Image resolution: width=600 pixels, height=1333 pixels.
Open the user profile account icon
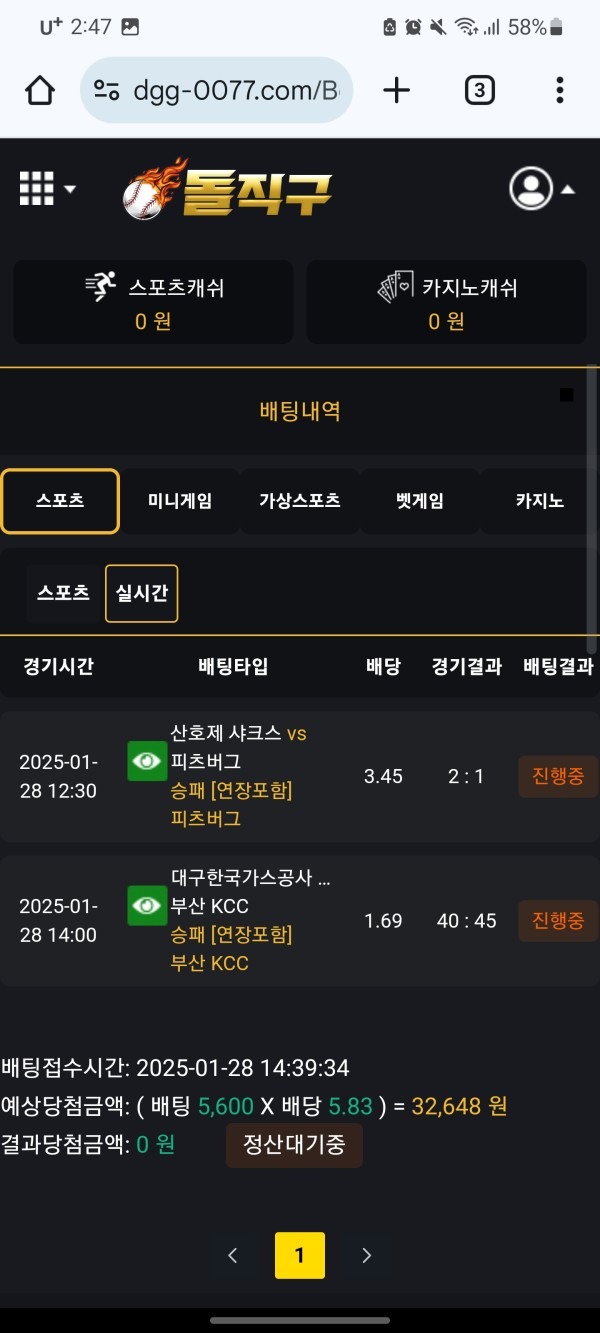coord(530,189)
